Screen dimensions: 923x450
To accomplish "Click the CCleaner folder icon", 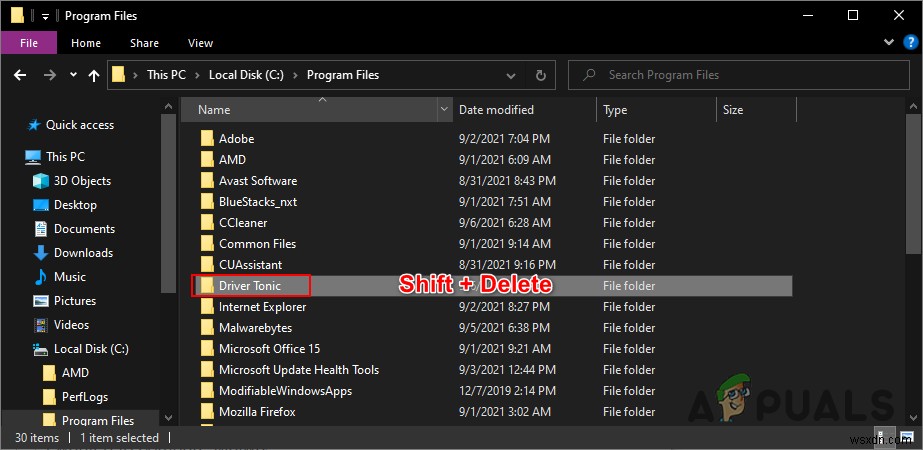I will coord(207,223).
